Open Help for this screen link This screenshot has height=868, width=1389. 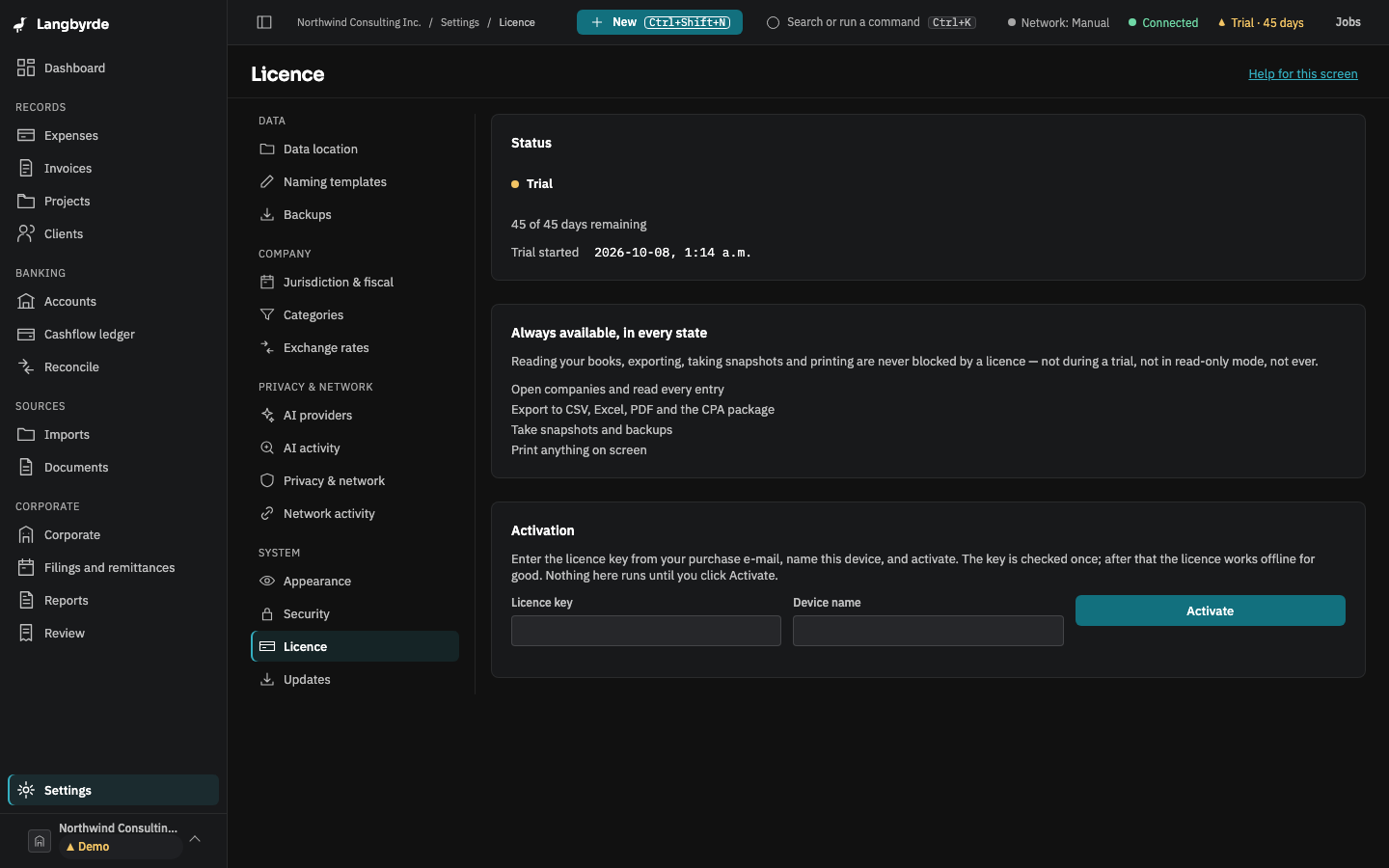point(1303,73)
